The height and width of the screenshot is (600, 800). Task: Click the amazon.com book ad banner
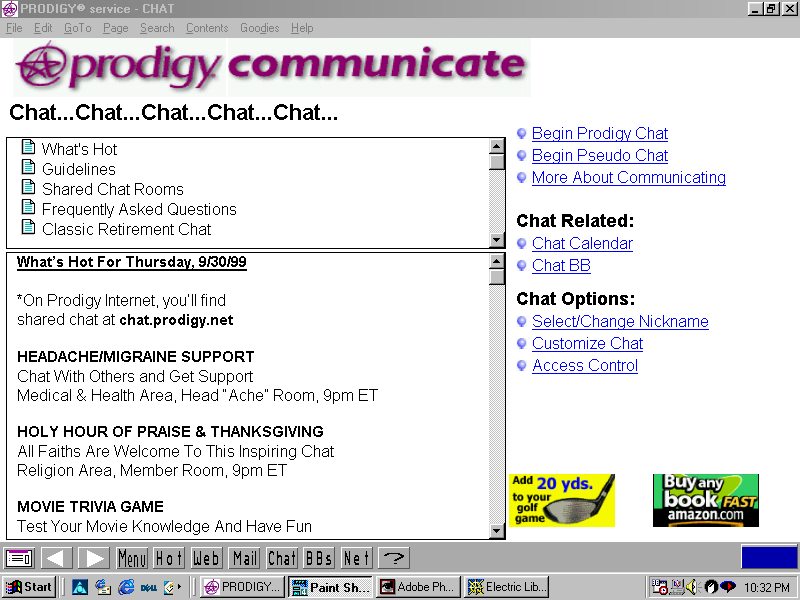coord(706,500)
